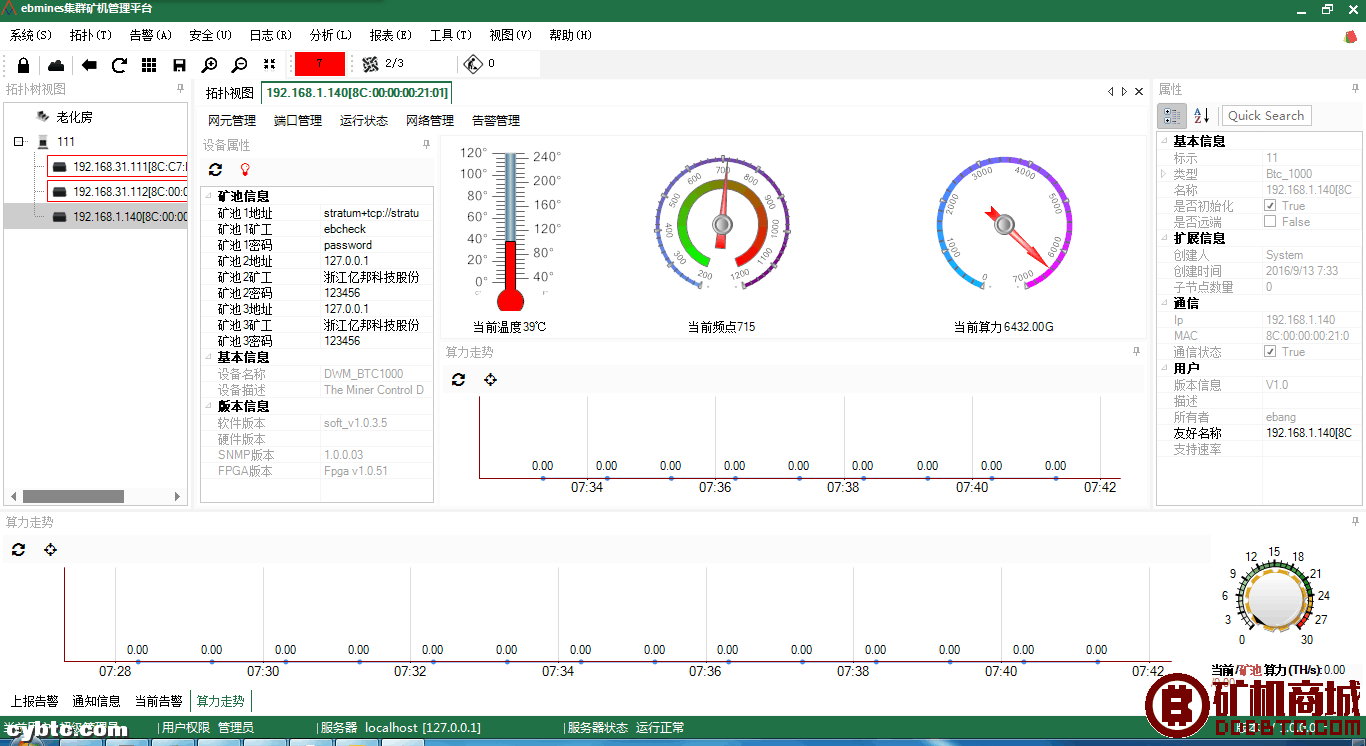
Task: Click the topology tree horizontal scrollbar
Action: [74, 496]
